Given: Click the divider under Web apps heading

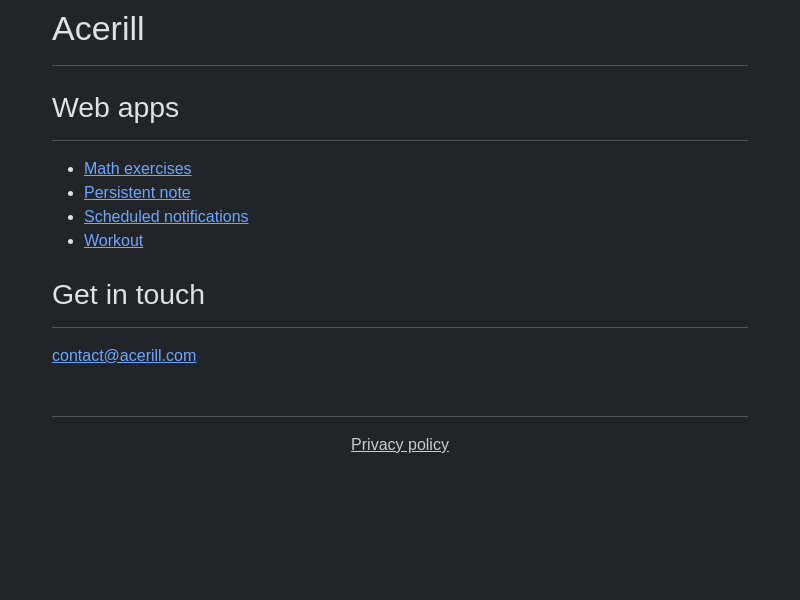Looking at the screenshot, I should coord(400,141).
